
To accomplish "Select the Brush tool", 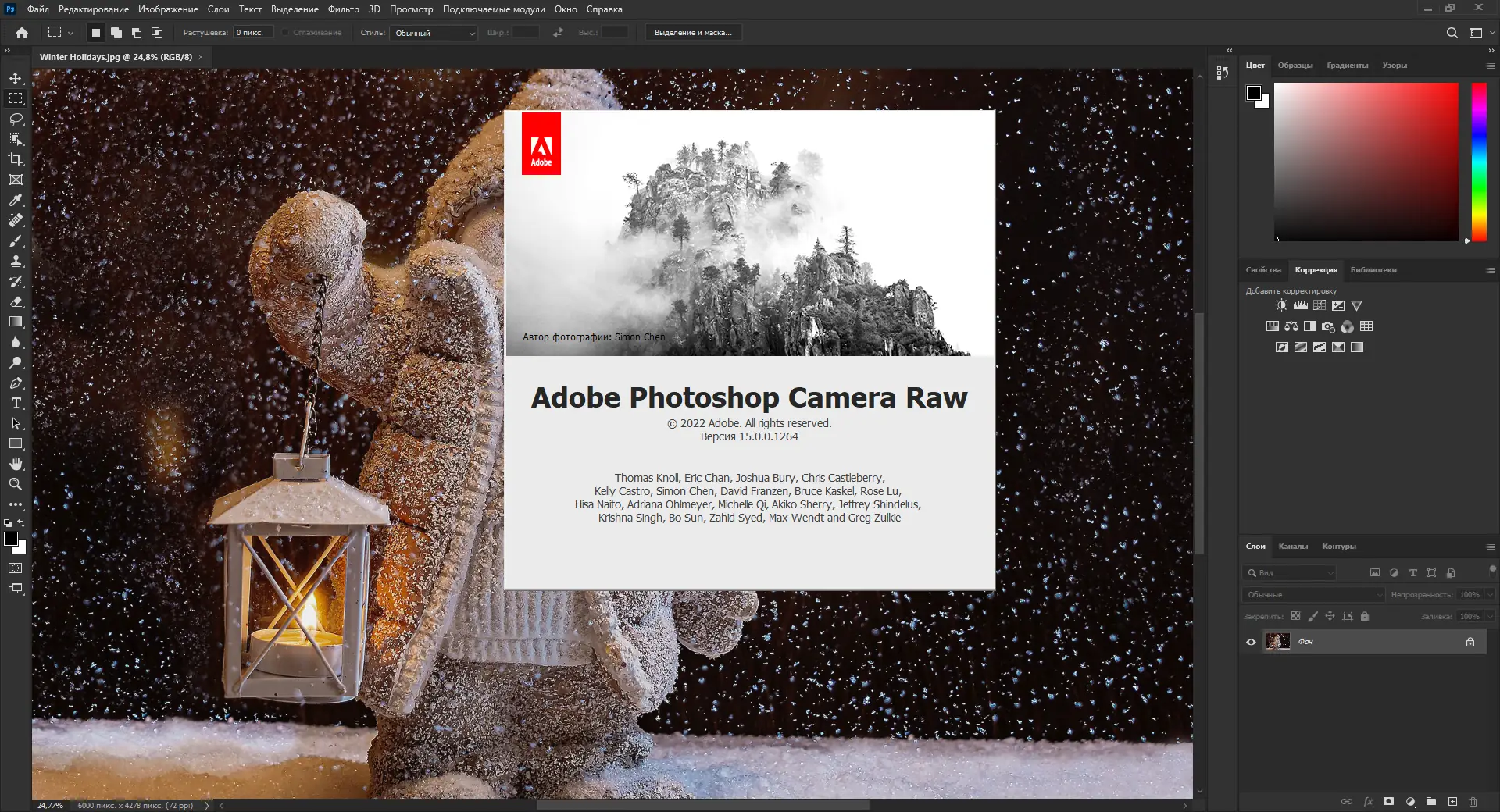I will [x=16, y=240].
